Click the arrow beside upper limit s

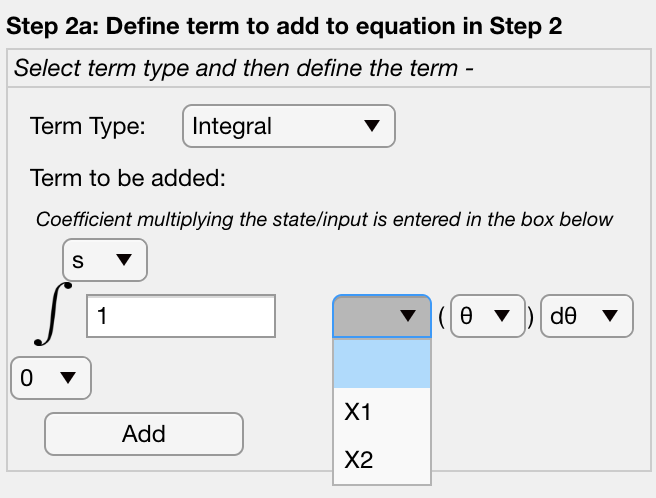(124, 260)
